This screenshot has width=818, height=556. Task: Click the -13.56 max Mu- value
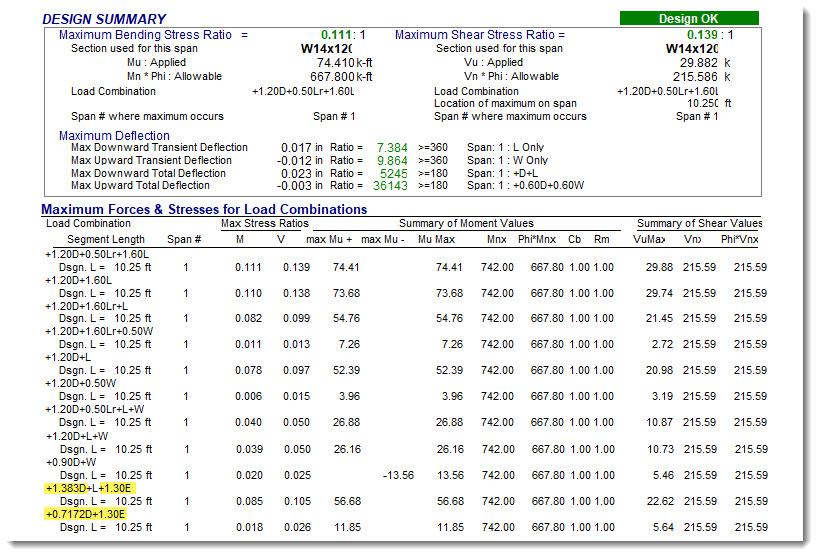pyautogui.click(x=397, y=475)
